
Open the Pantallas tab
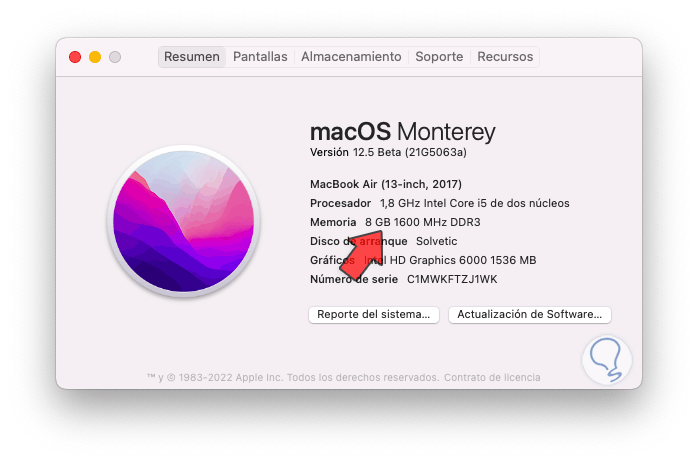260,57
